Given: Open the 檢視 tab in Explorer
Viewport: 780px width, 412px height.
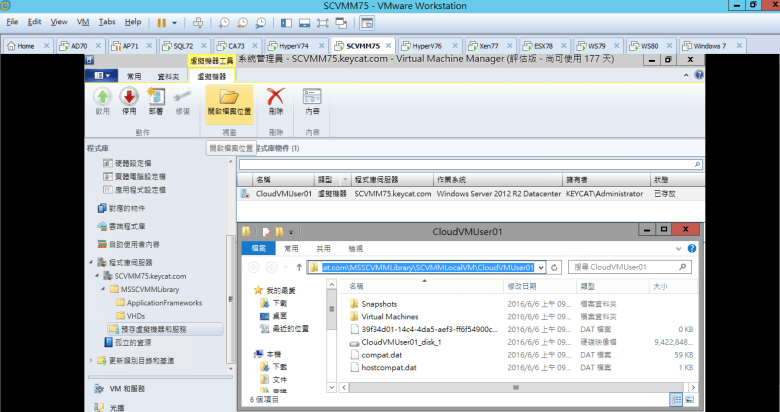Looking at the screenshot, I should click(355, 248).
